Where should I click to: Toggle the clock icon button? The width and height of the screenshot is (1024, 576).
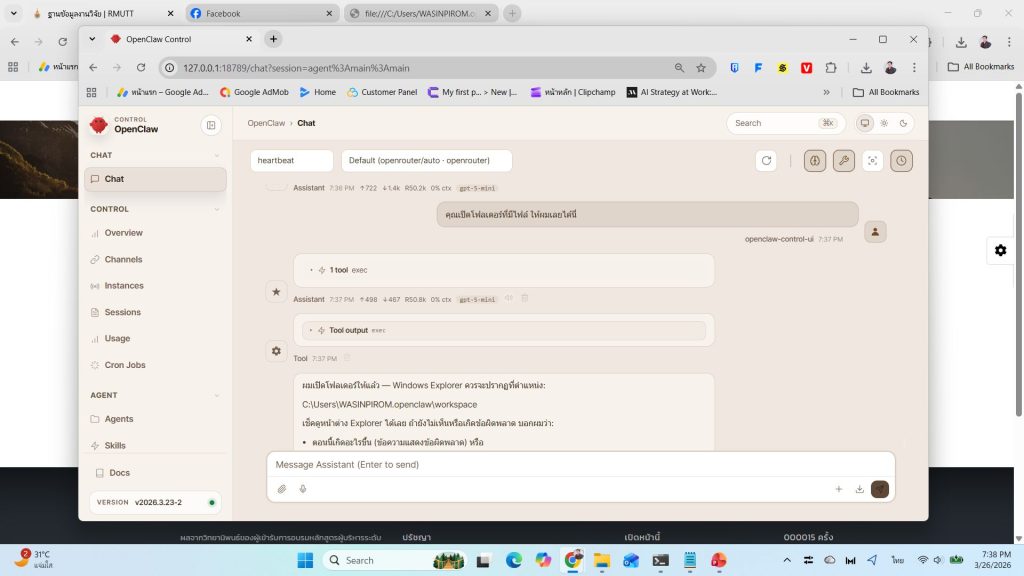(901, 161)
